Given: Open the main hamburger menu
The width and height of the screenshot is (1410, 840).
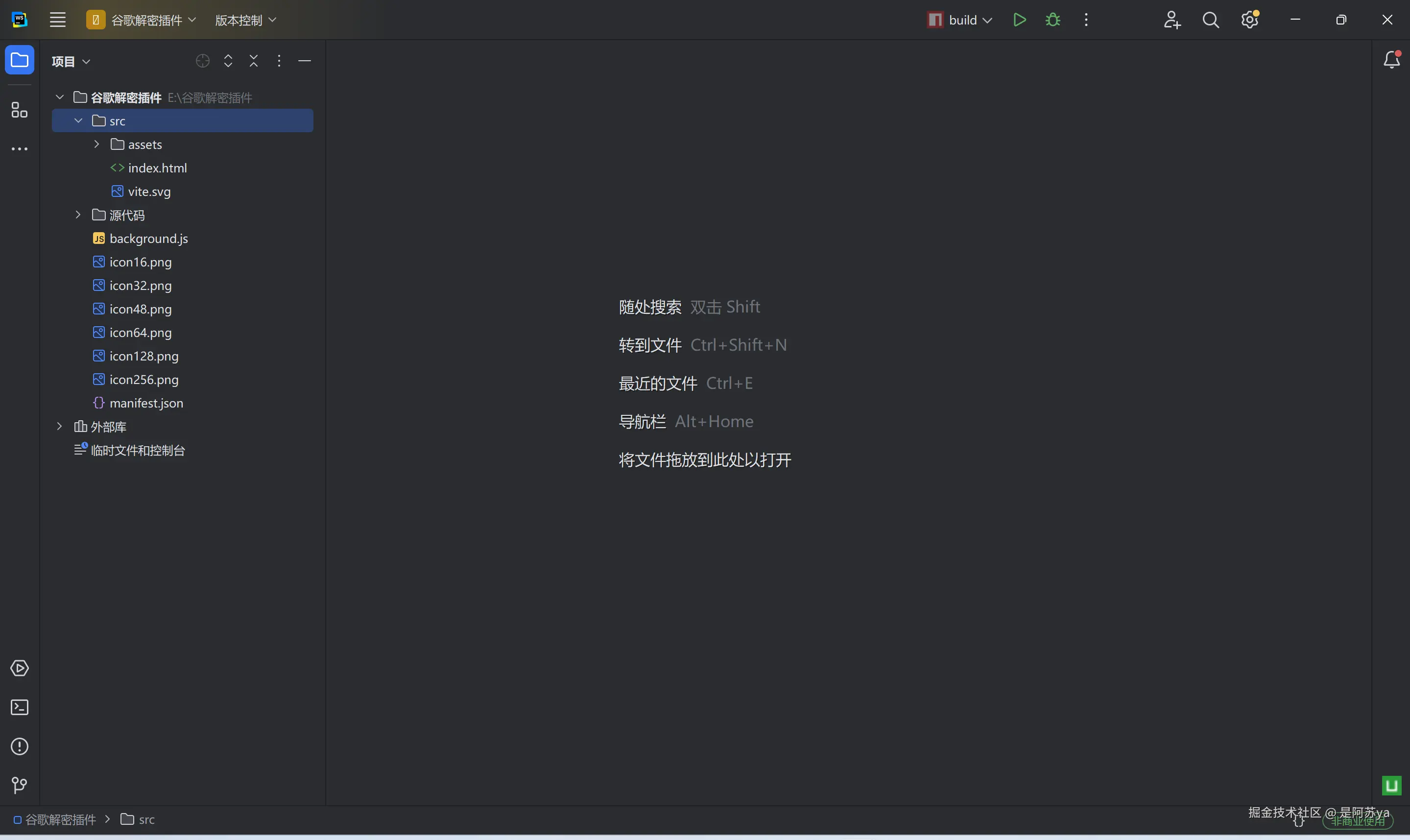Looking at the screenshot, I should click(58, 20).
